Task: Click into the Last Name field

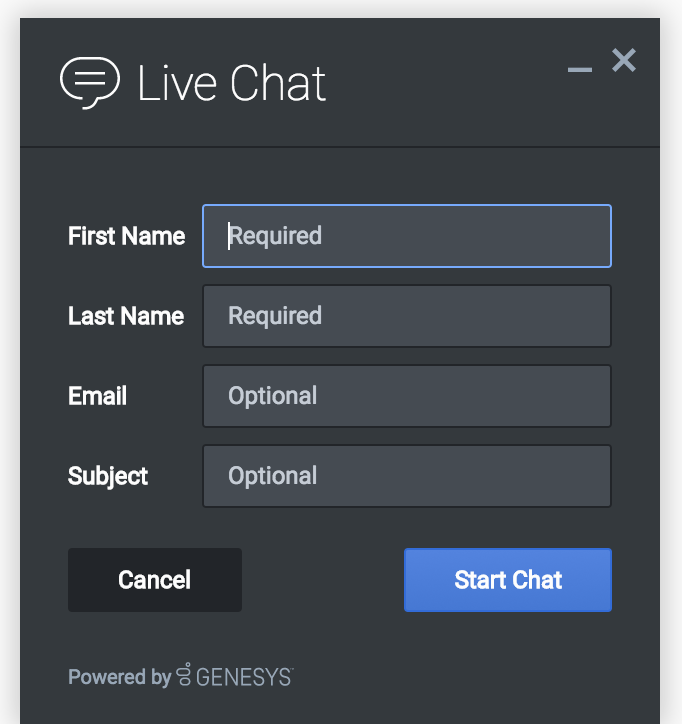Action: (x=406, y=316)
